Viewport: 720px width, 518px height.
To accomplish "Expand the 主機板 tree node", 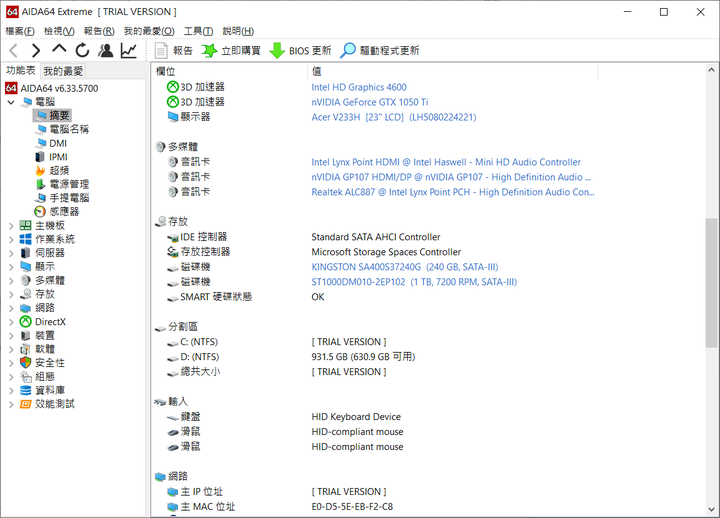I will pyautogui.click(x=11, y=226).
